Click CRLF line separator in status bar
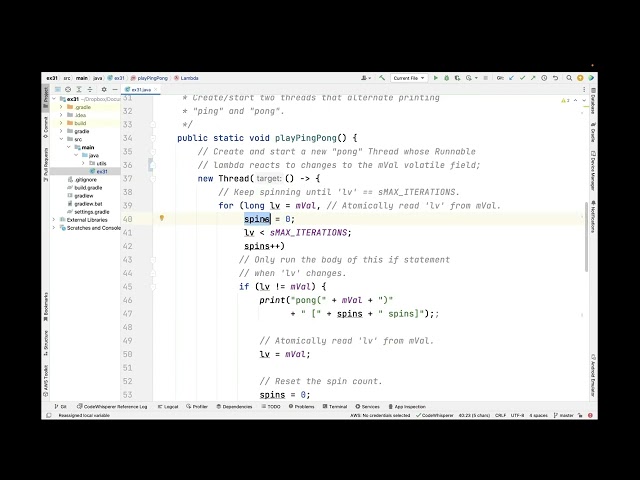Image resolution: width=640 pixels, height=480 pixels. (x=500, y=416)
